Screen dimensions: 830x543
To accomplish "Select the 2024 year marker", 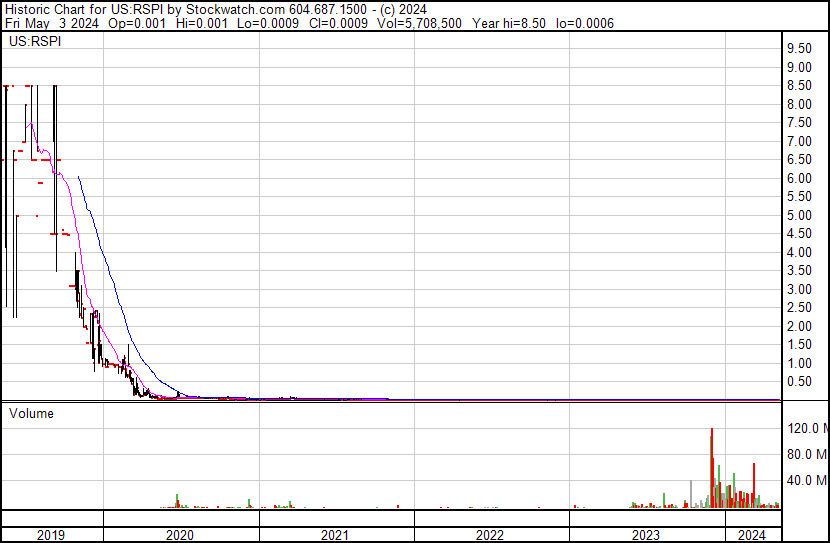I will point(751,535).
